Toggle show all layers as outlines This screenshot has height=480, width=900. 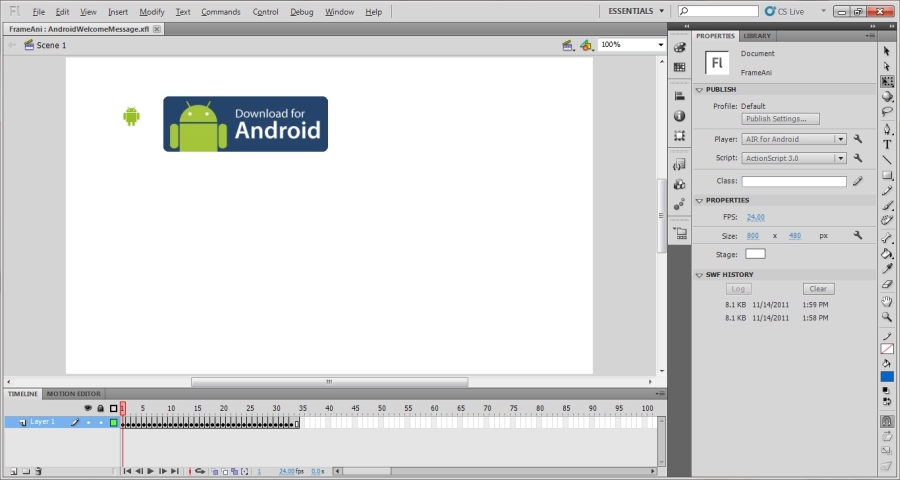[x=114, y=408]
